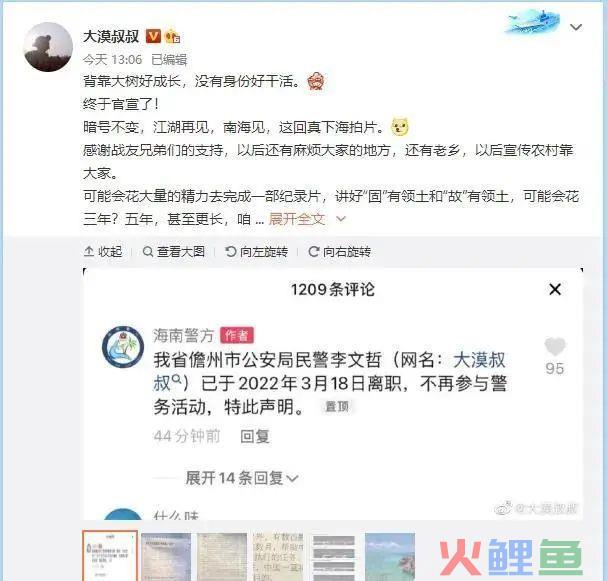
Task: Select the sixth seascape thumbnail
Action: (x=390, y=557)
